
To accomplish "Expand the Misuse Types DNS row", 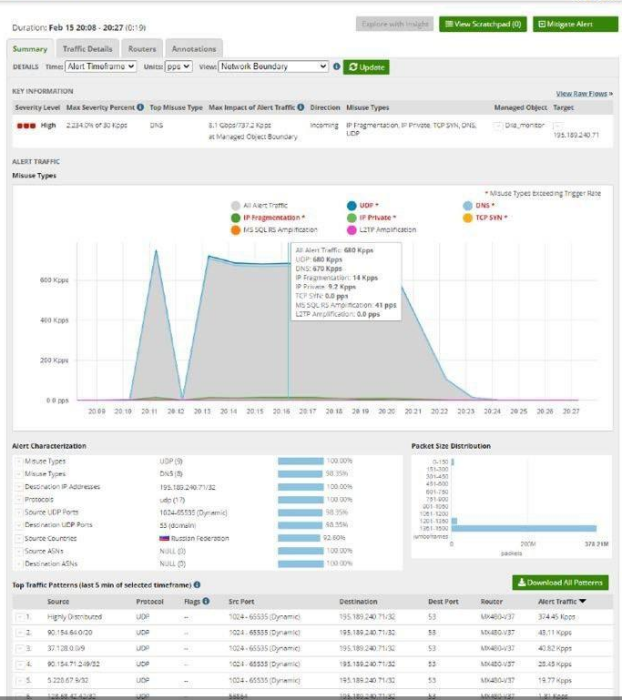I will [x=19, y=474].
